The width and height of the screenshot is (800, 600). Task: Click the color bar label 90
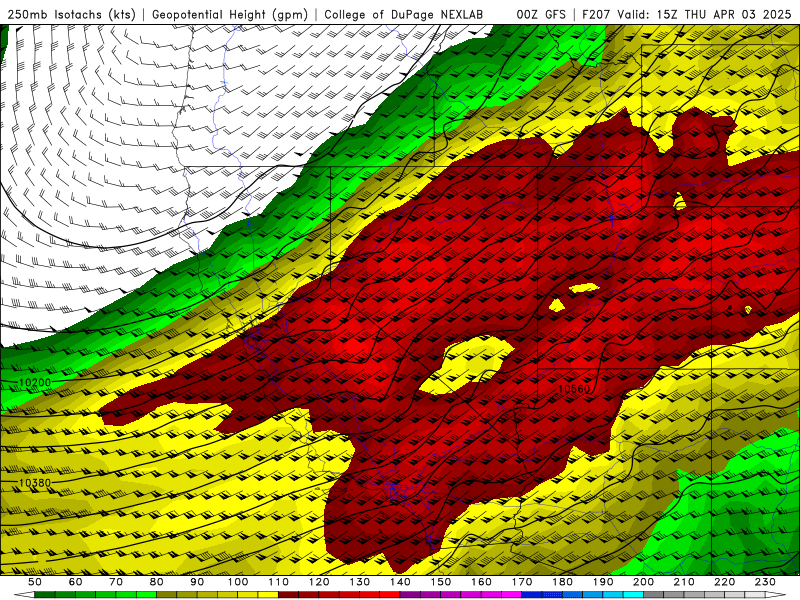tap(197, 582)
